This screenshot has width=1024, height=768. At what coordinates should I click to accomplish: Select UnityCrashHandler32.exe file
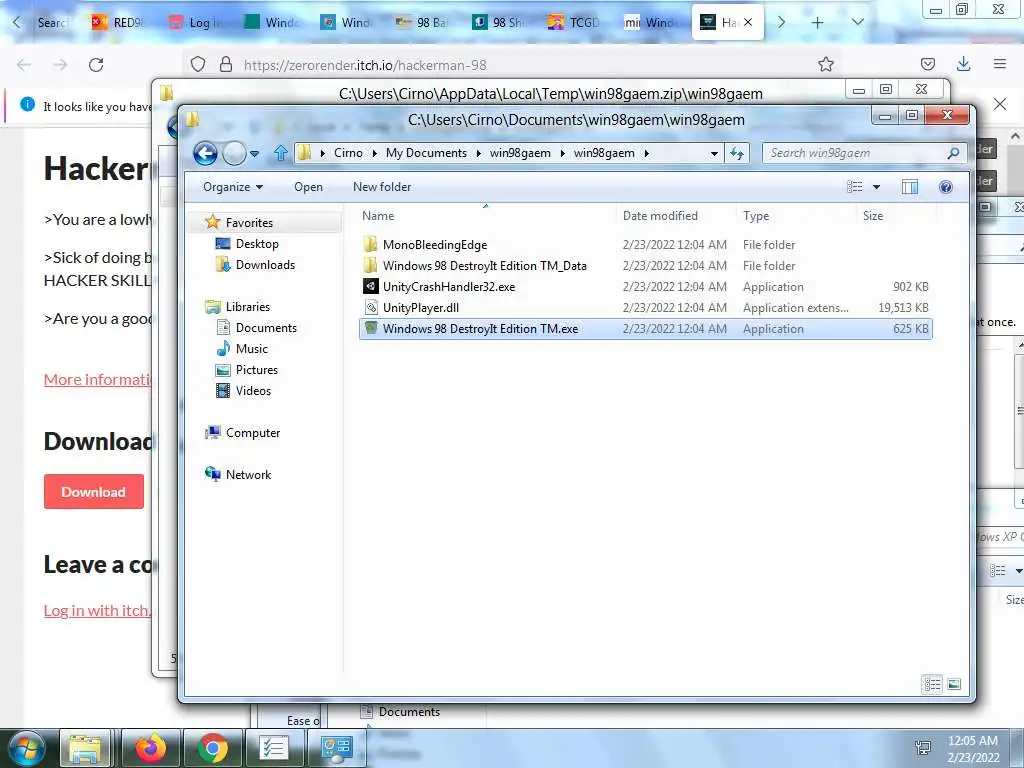(x=449, y=287)
